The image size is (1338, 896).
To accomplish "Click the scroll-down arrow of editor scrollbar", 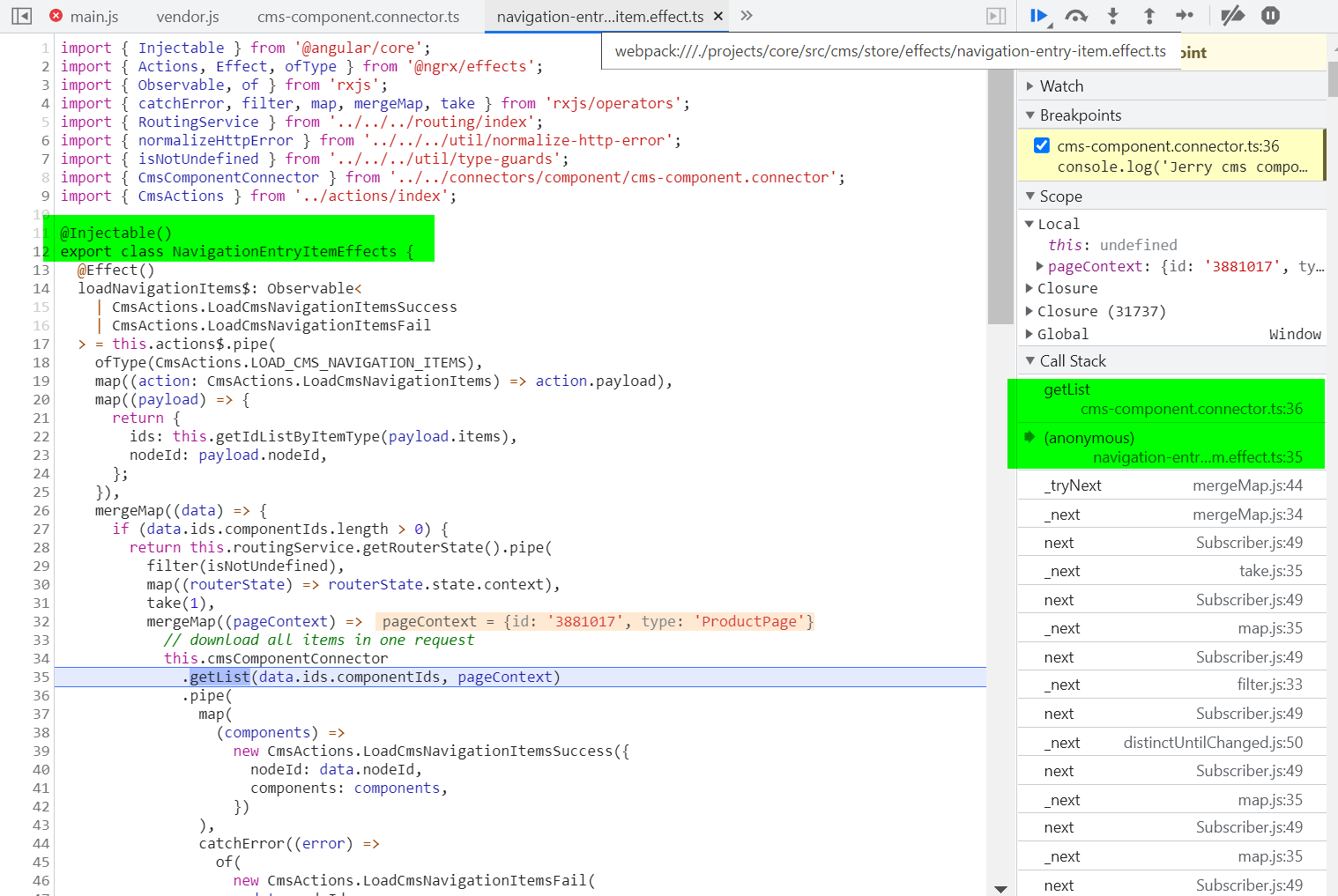I will point(1000,889).
